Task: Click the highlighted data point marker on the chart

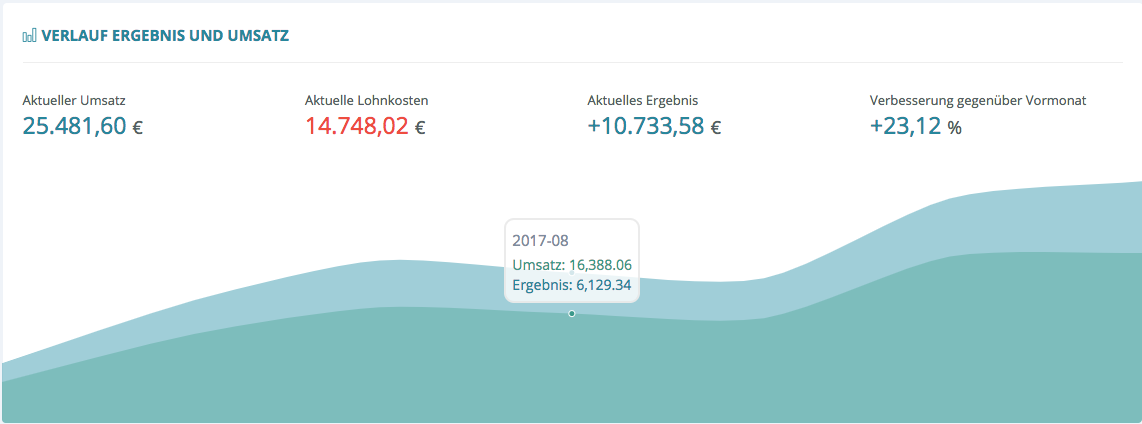Action: (572, 314)
